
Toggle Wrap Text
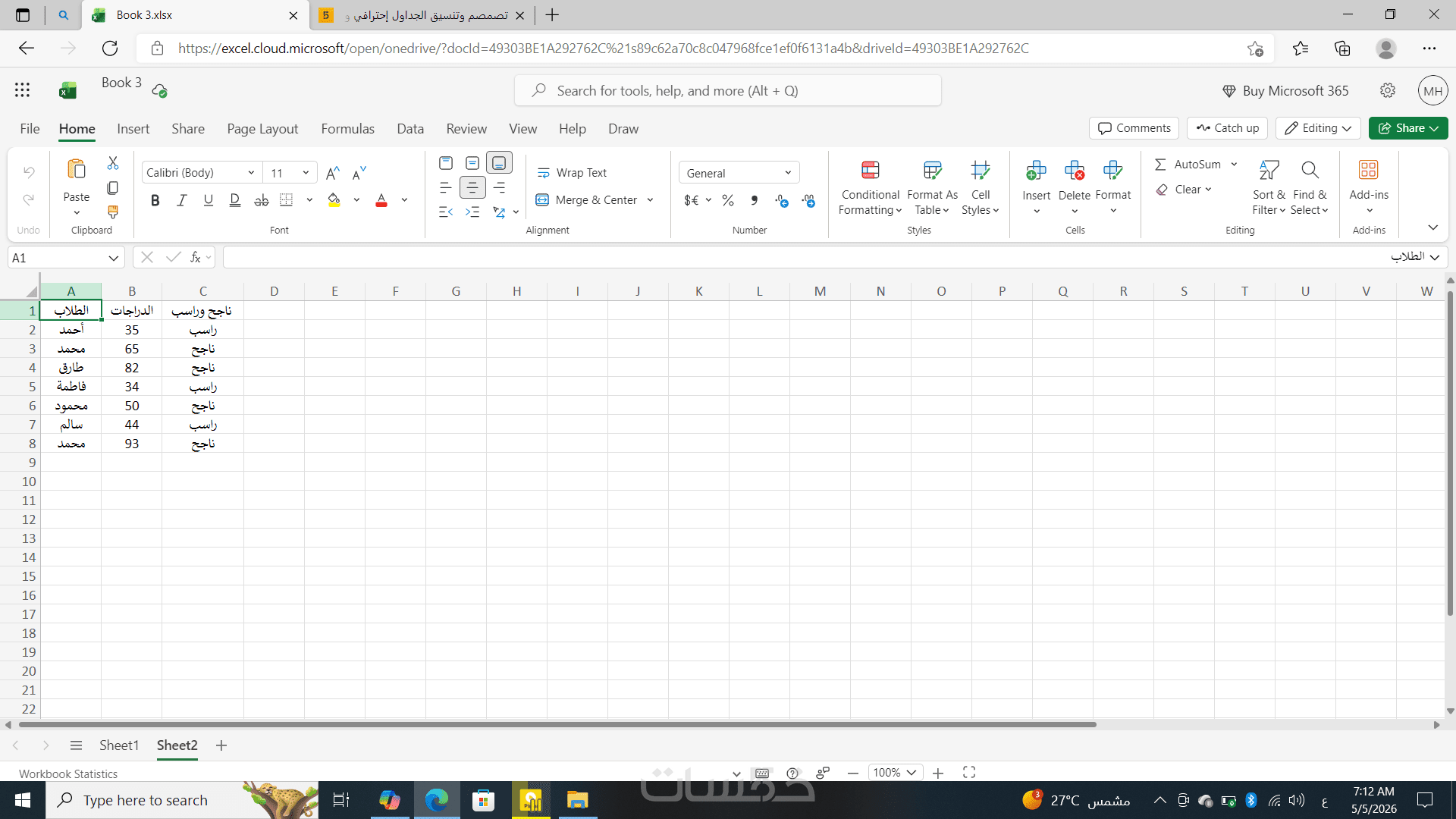(x=572, y=173)
